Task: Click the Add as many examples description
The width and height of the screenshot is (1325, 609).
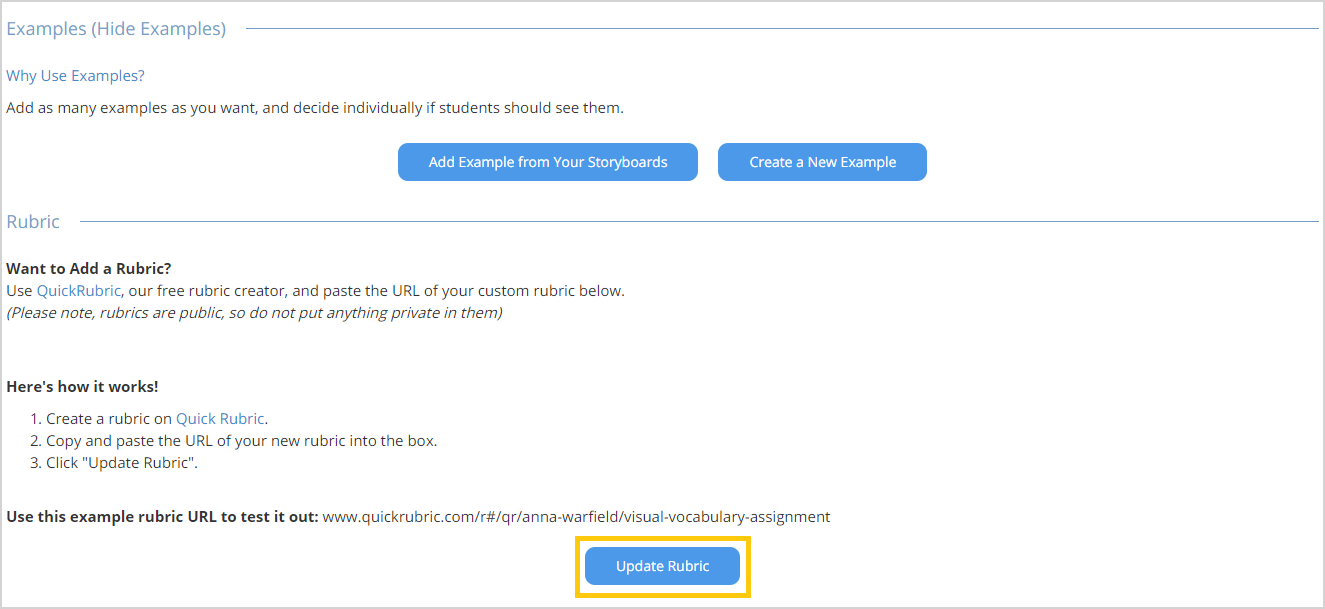Action: 315,108
